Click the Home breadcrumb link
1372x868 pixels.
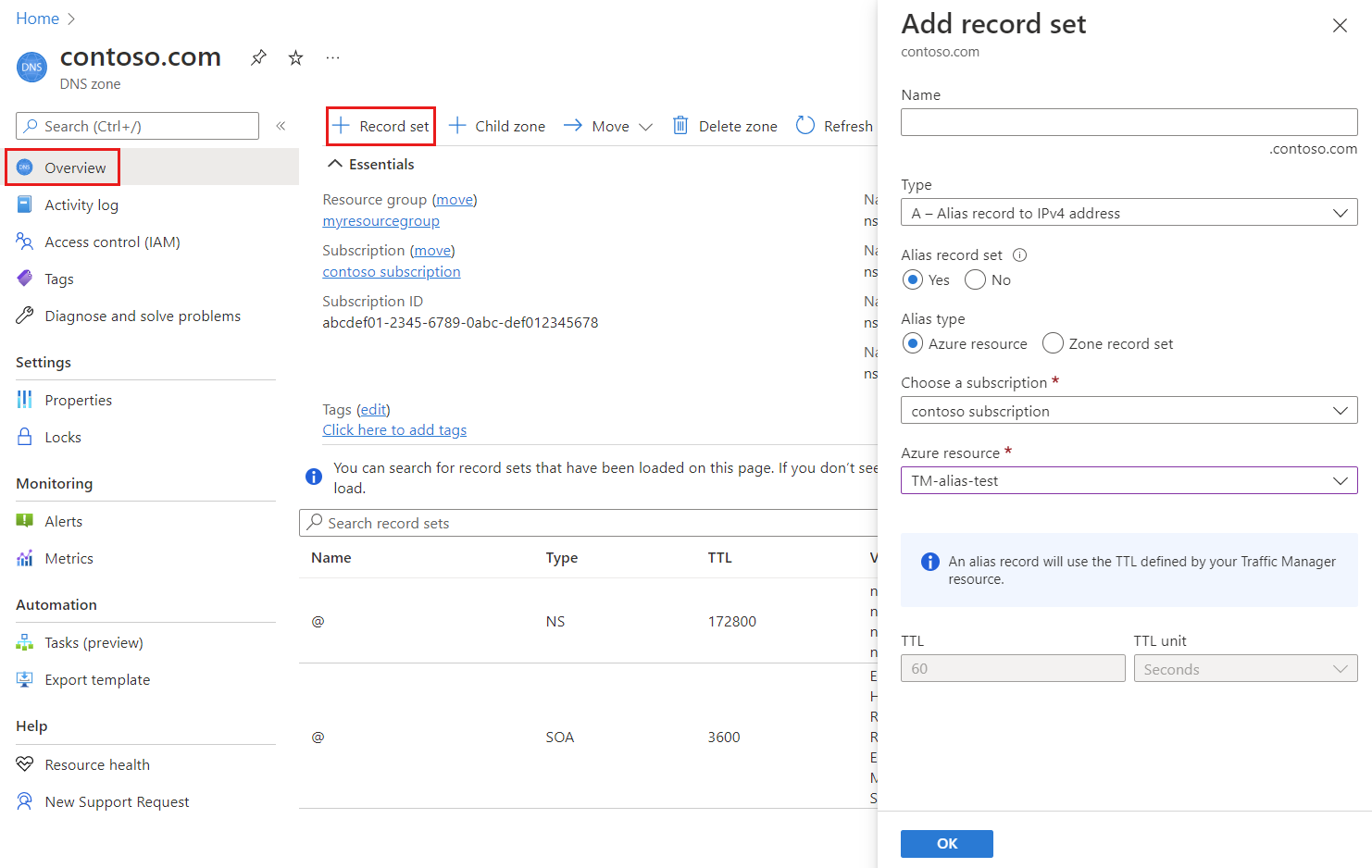(x=37, y=19)
